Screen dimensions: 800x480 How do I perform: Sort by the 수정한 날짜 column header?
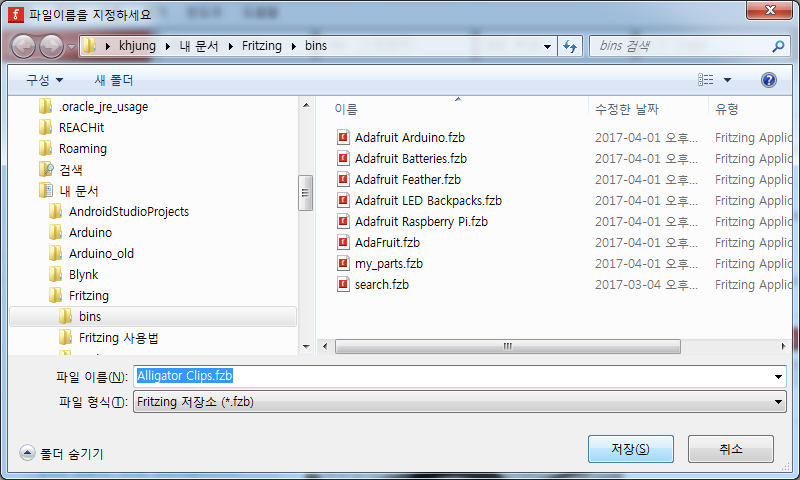point(627,109)
